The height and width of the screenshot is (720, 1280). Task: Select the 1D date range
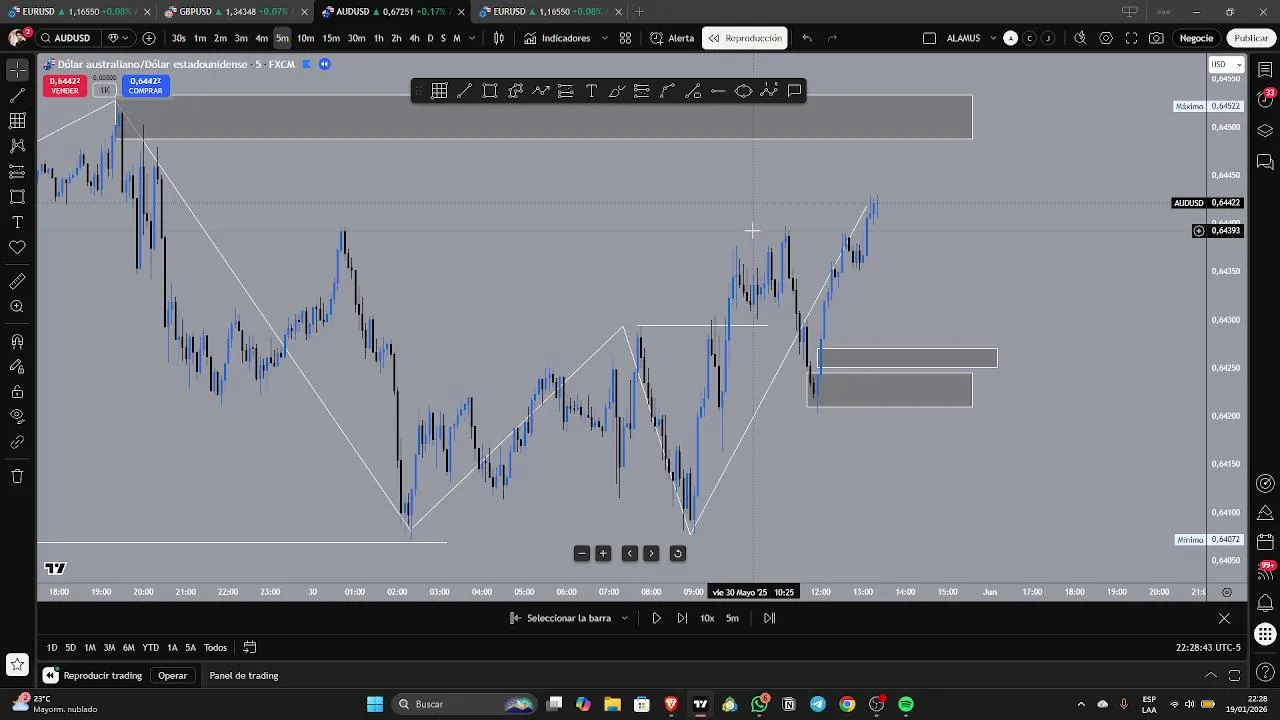[52, 648]
